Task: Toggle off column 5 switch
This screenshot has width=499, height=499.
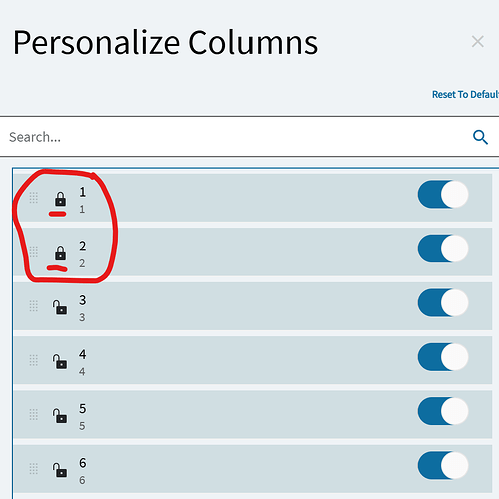Action: 443,411
